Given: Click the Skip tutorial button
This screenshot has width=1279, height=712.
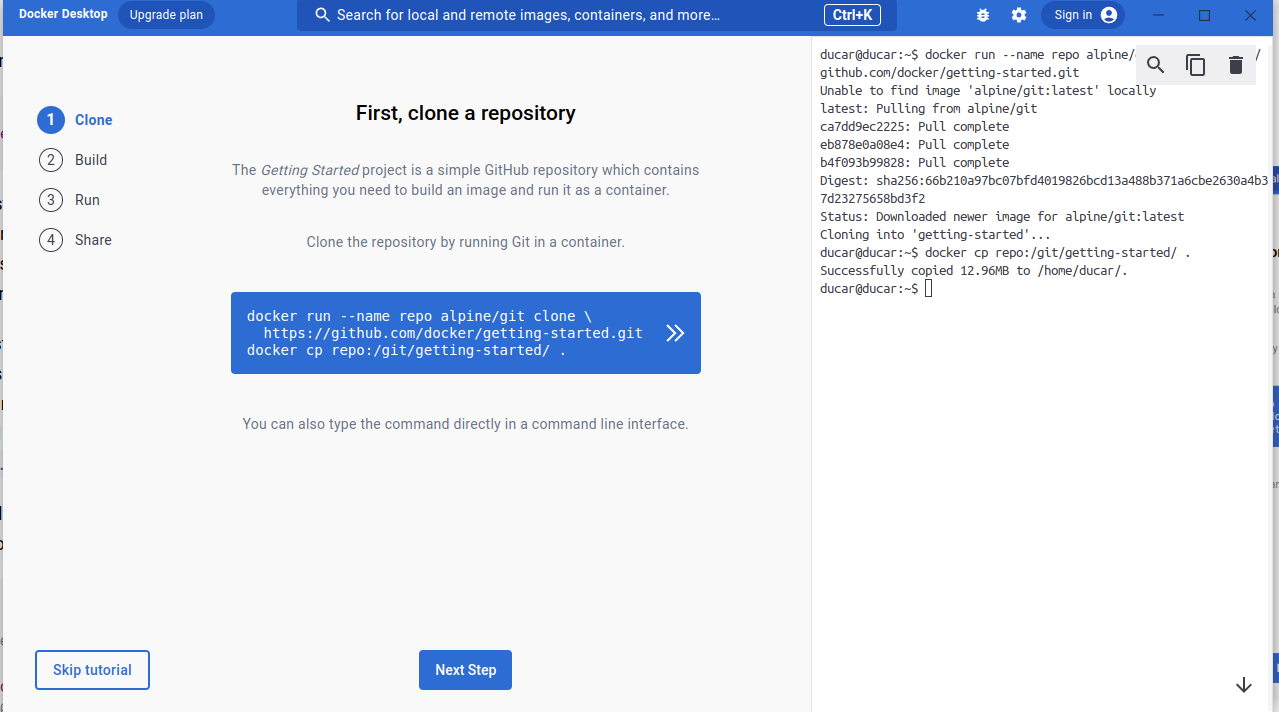Looking at the screenshot, I should click(92, 670).
